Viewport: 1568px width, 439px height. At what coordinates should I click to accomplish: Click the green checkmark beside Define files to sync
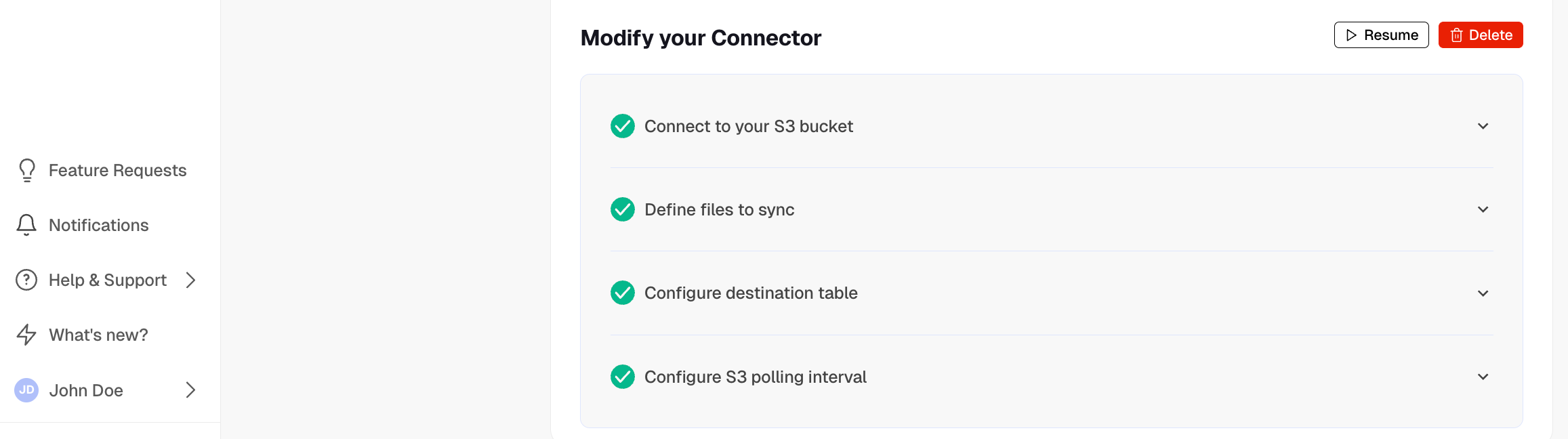[x=621, y=209]
